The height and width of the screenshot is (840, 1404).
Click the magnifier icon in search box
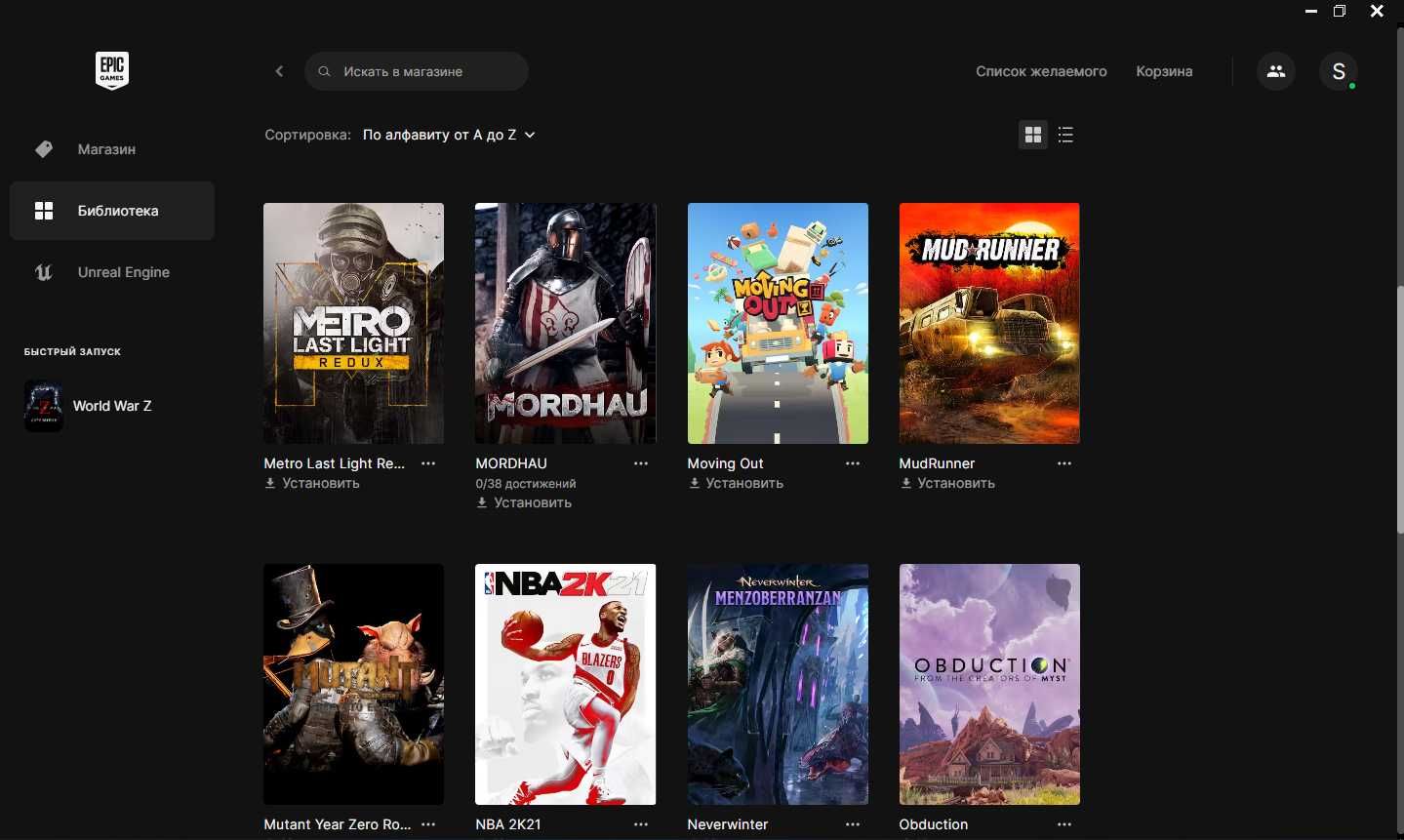[325, 71]
